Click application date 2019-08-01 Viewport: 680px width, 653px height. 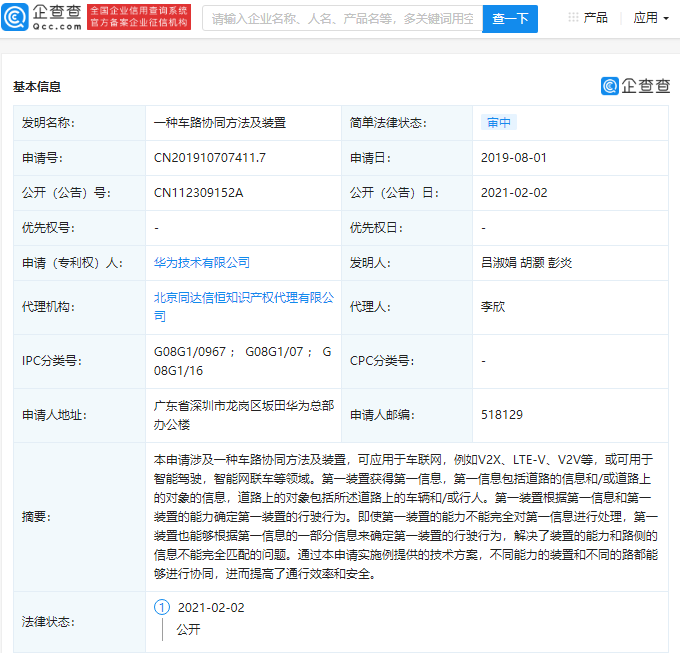tap(514, 157)
